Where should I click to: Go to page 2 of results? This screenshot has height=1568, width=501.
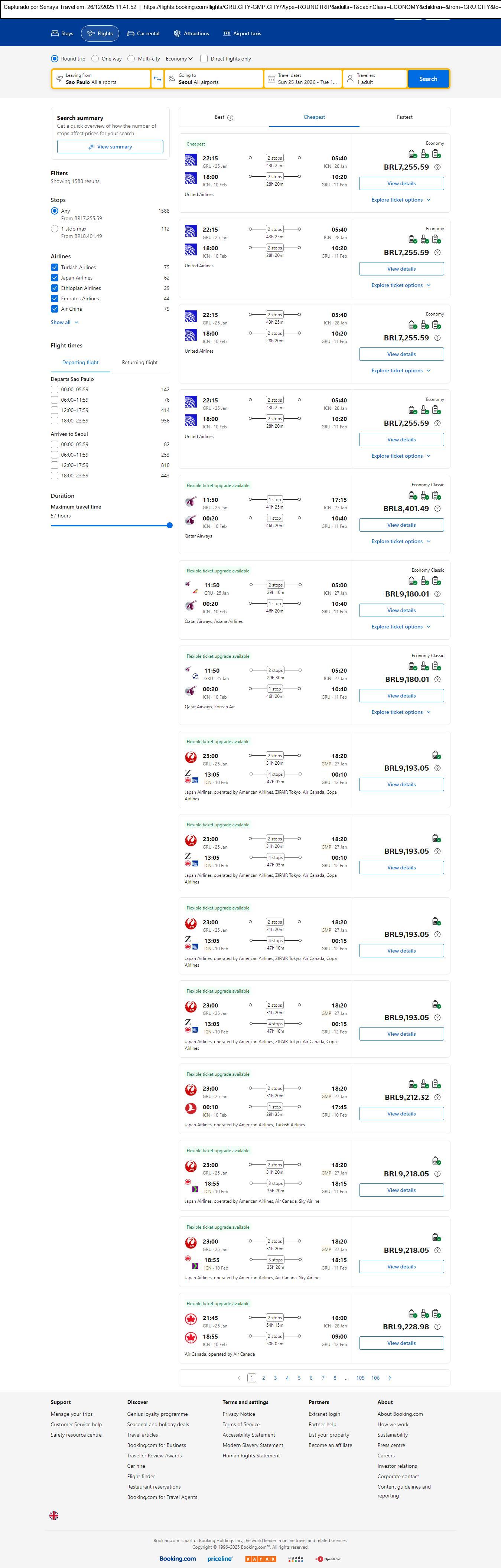pos(264,1378)
